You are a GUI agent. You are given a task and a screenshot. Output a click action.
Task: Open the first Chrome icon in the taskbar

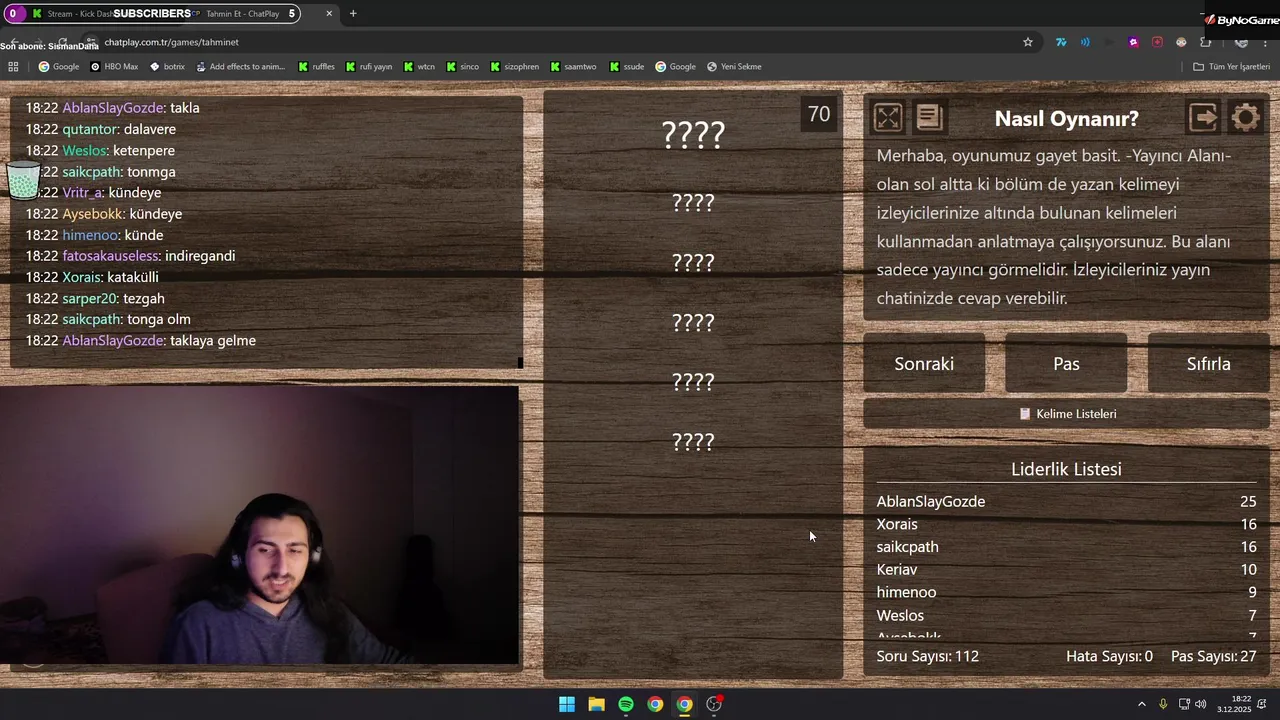(655, 704)
